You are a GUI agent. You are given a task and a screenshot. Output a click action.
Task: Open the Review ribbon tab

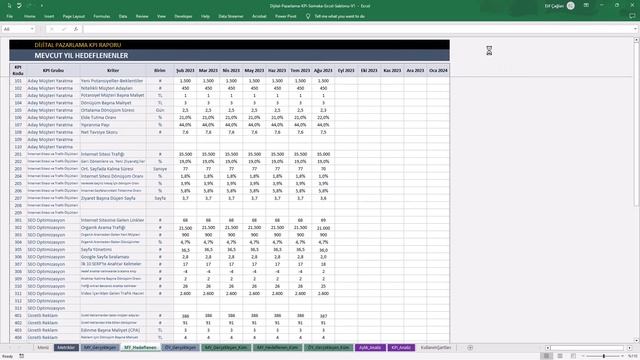[142, 16]
